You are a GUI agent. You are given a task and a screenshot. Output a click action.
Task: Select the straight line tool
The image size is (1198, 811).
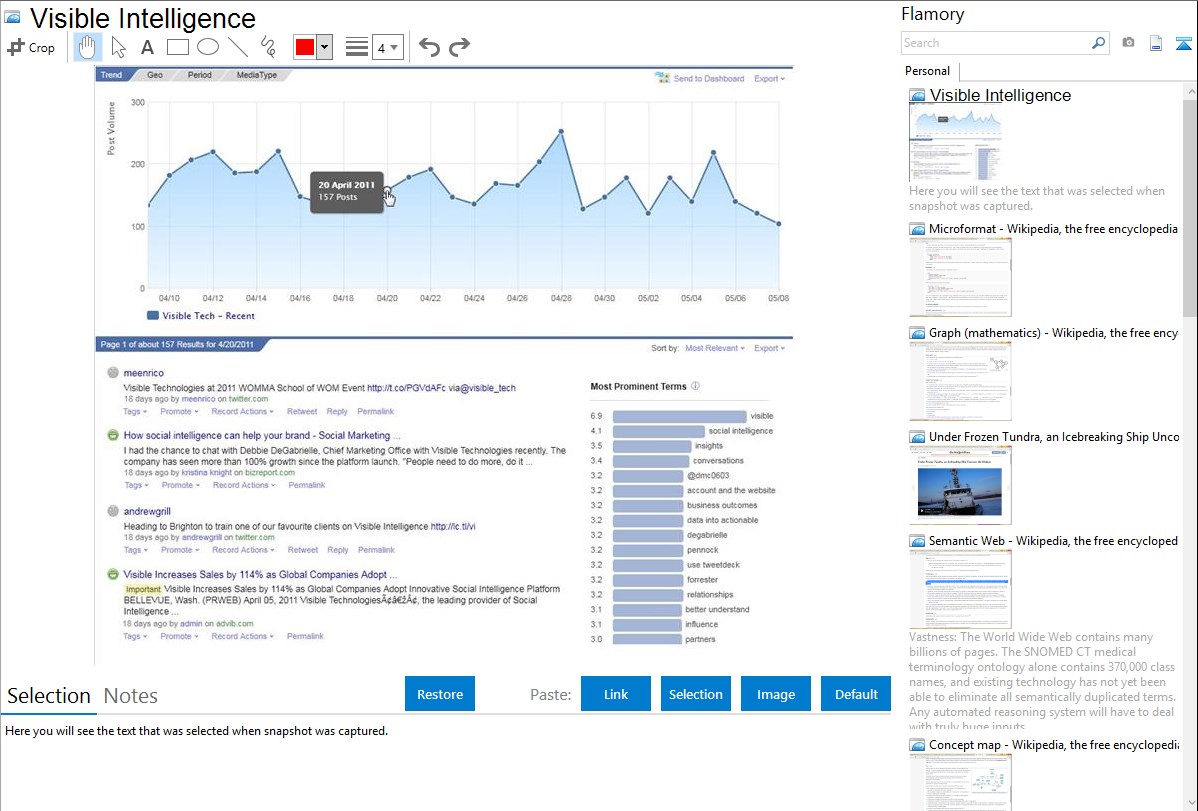coord(238,47)
